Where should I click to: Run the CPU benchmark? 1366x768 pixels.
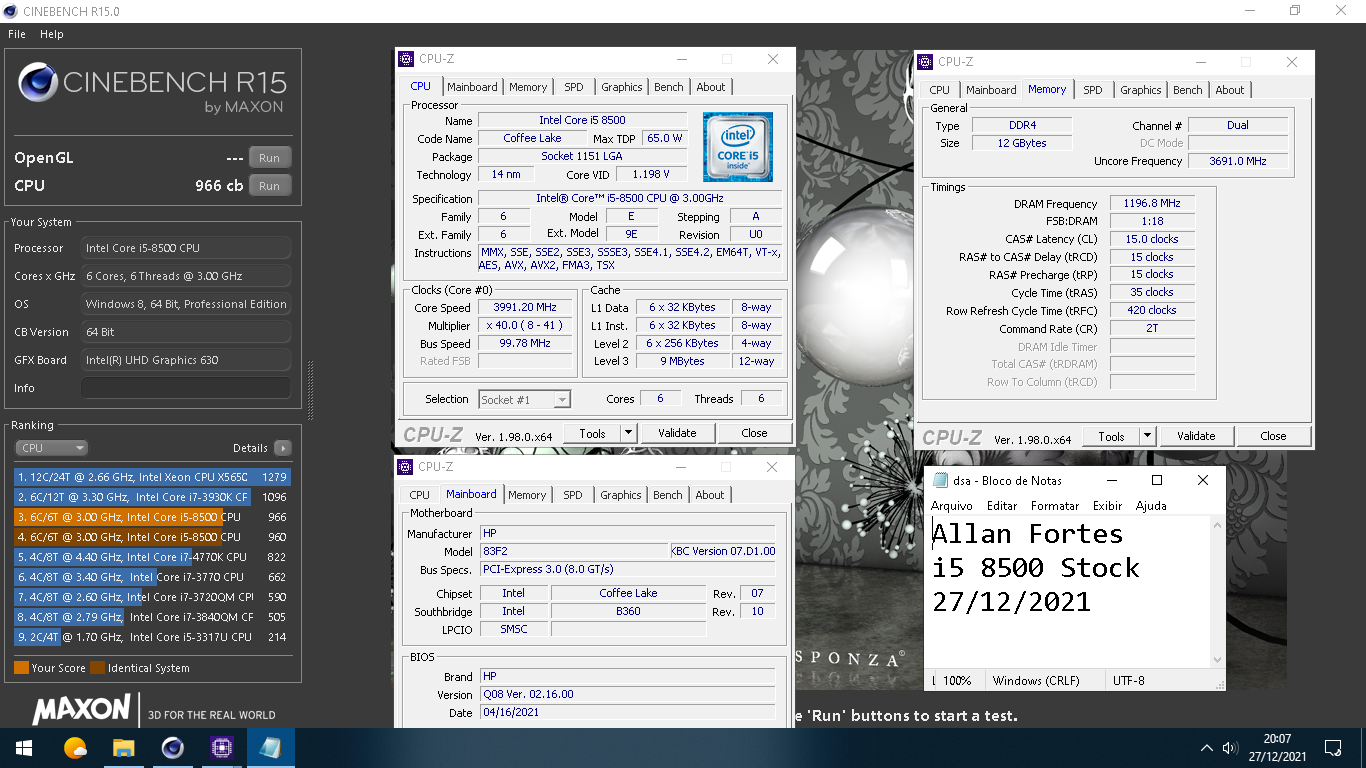click(270, 186)
